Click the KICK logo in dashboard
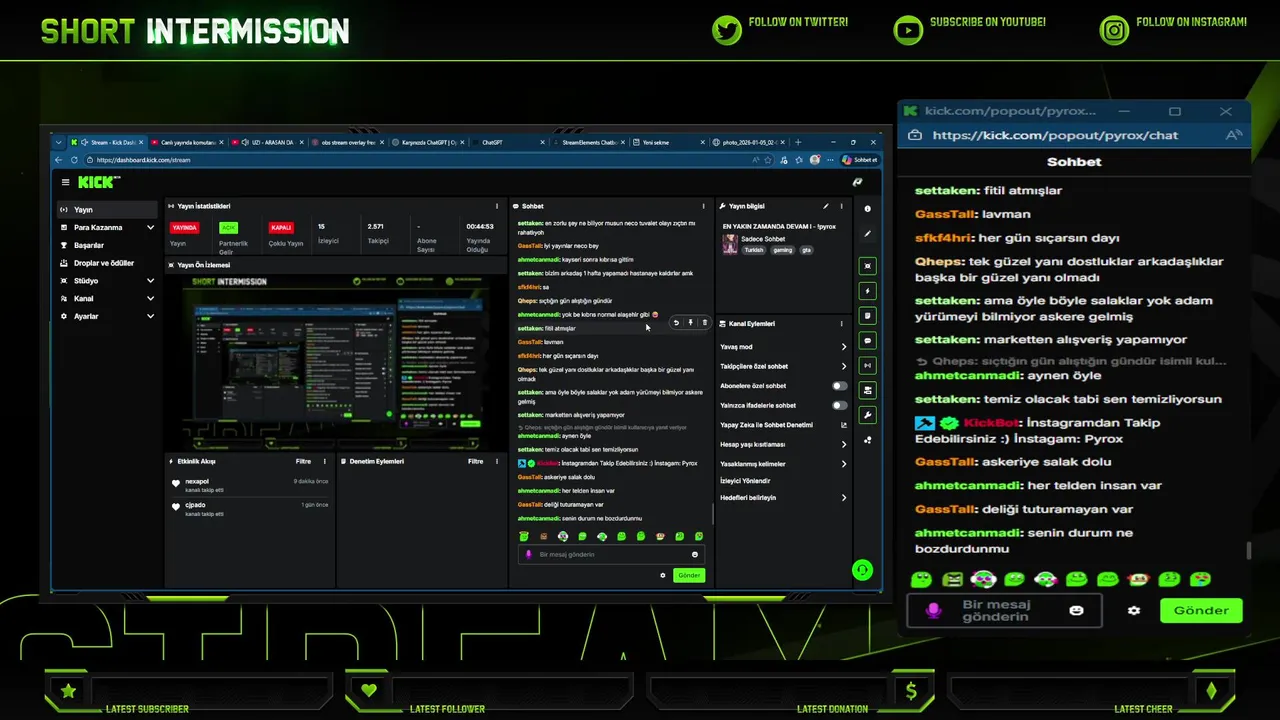This screenshot has height=720, width=1280. (98, 182)
